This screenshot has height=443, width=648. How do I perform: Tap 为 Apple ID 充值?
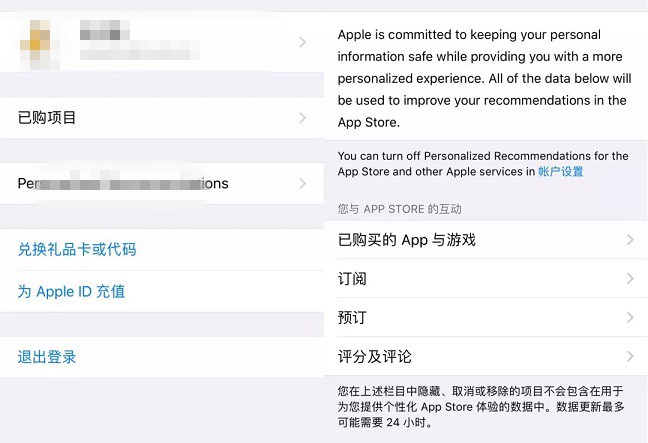(x=71, y=292)
